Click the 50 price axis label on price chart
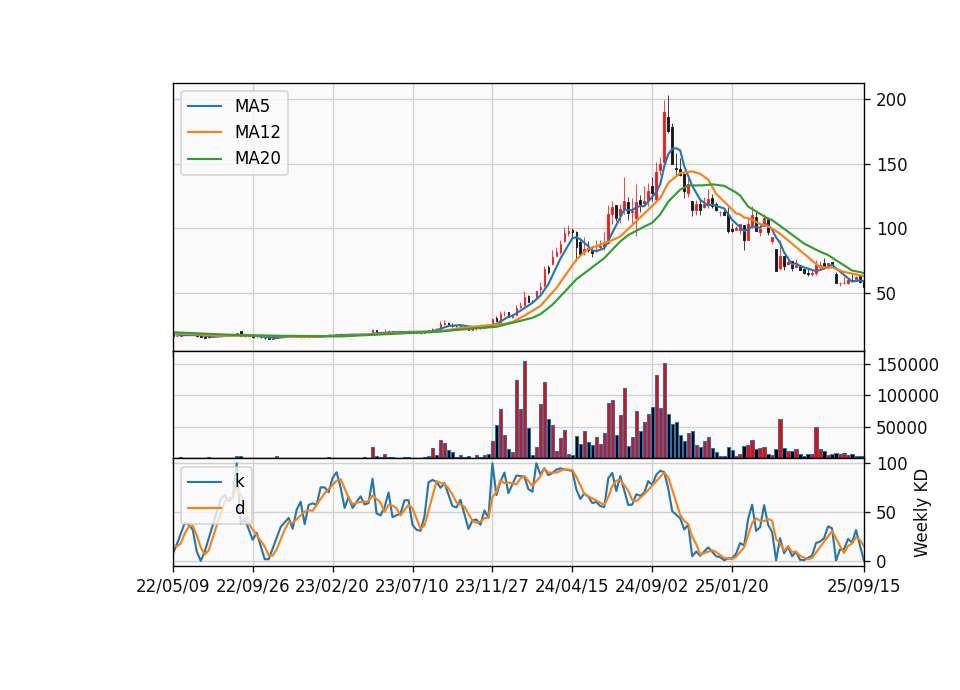960x690 pixels. (x=886, y=294)
